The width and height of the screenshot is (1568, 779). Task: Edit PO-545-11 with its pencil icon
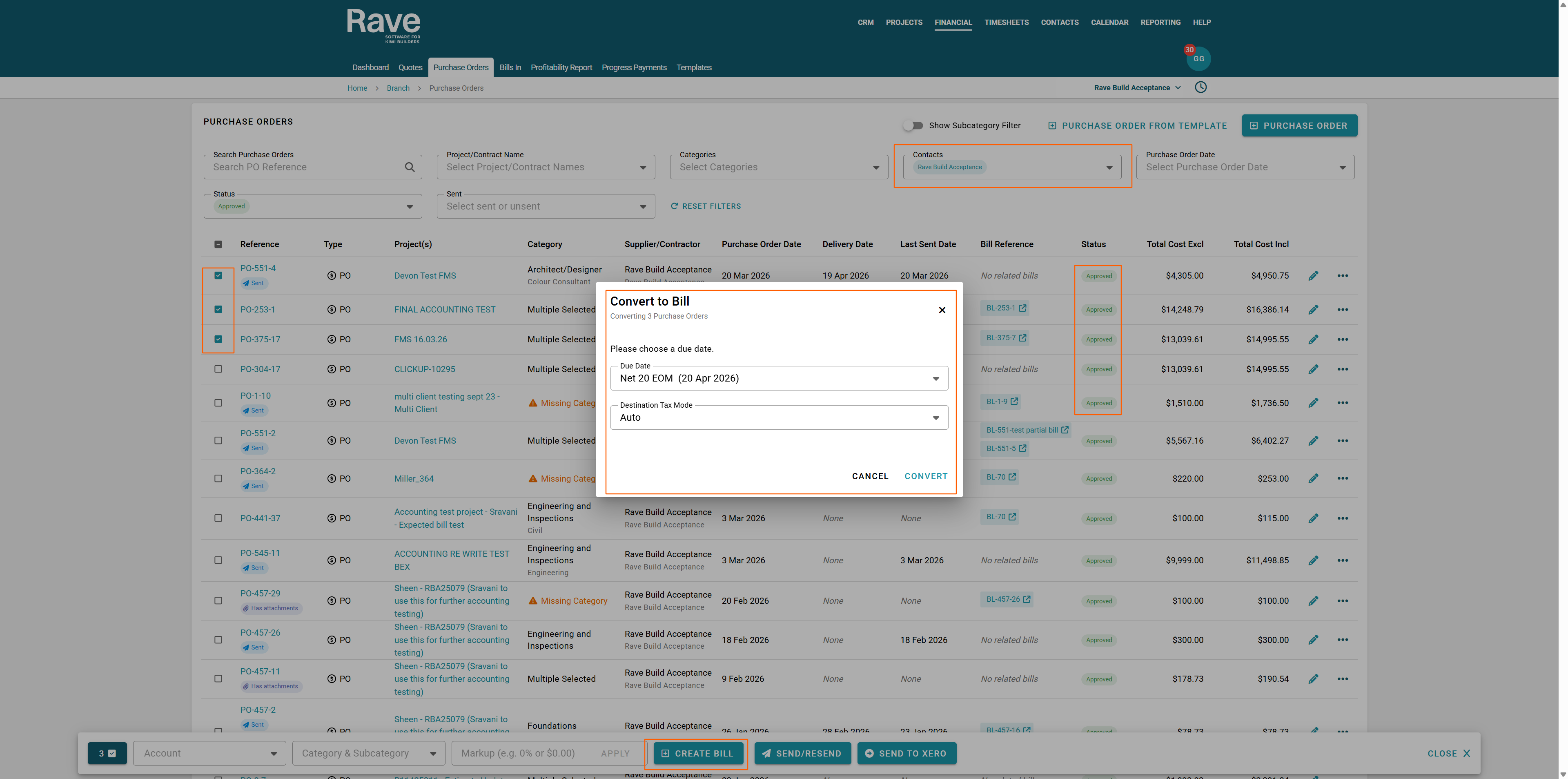1313,560
